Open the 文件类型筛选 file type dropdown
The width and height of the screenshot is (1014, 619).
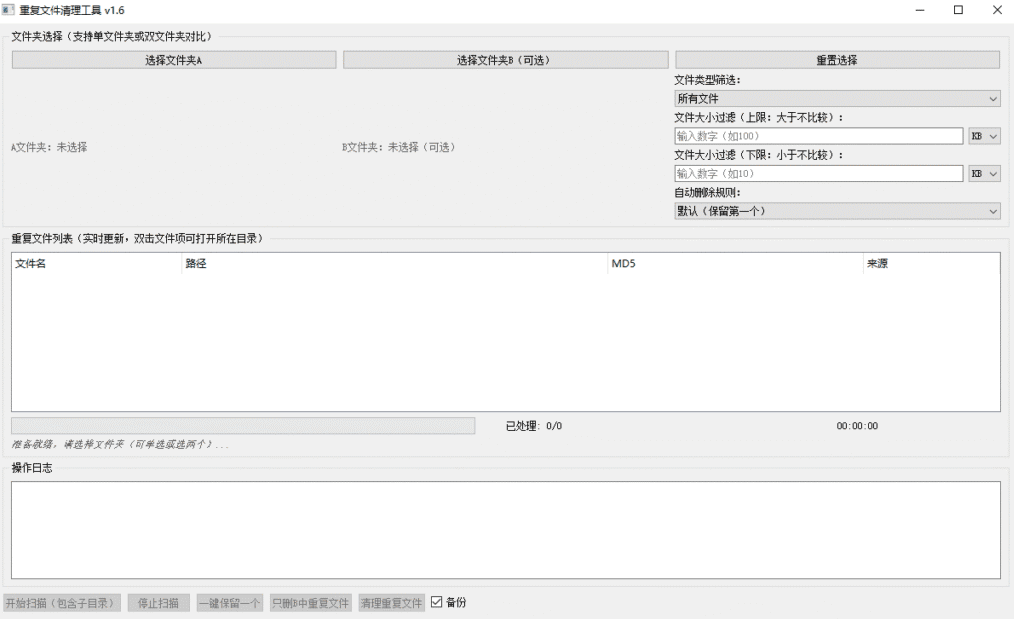click(837, 98)
